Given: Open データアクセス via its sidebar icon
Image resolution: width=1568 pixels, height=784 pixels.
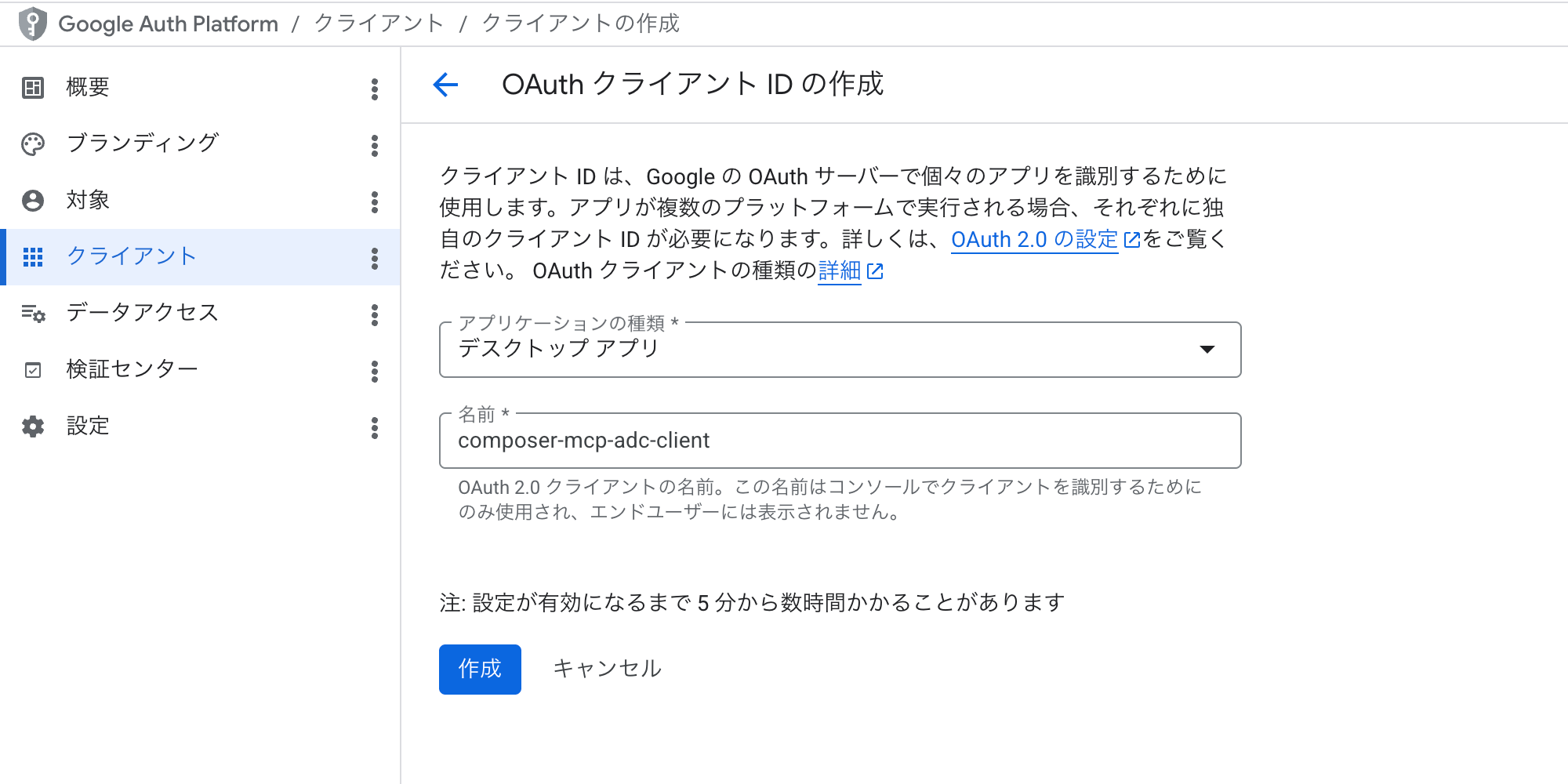Looking at the screenshot, I should pyautogui.click(x=32, y=313).
